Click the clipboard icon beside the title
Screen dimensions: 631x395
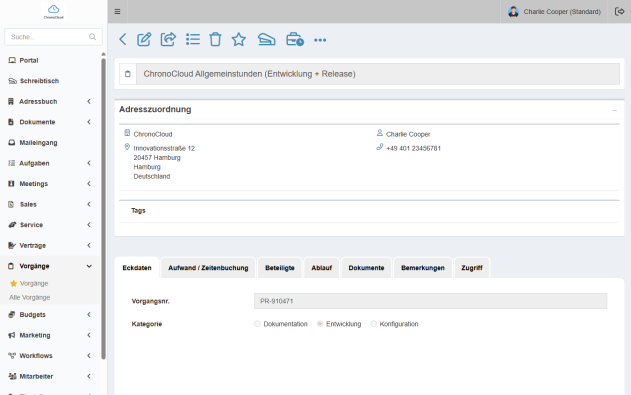pyautogui.click(x=128, y=74)
